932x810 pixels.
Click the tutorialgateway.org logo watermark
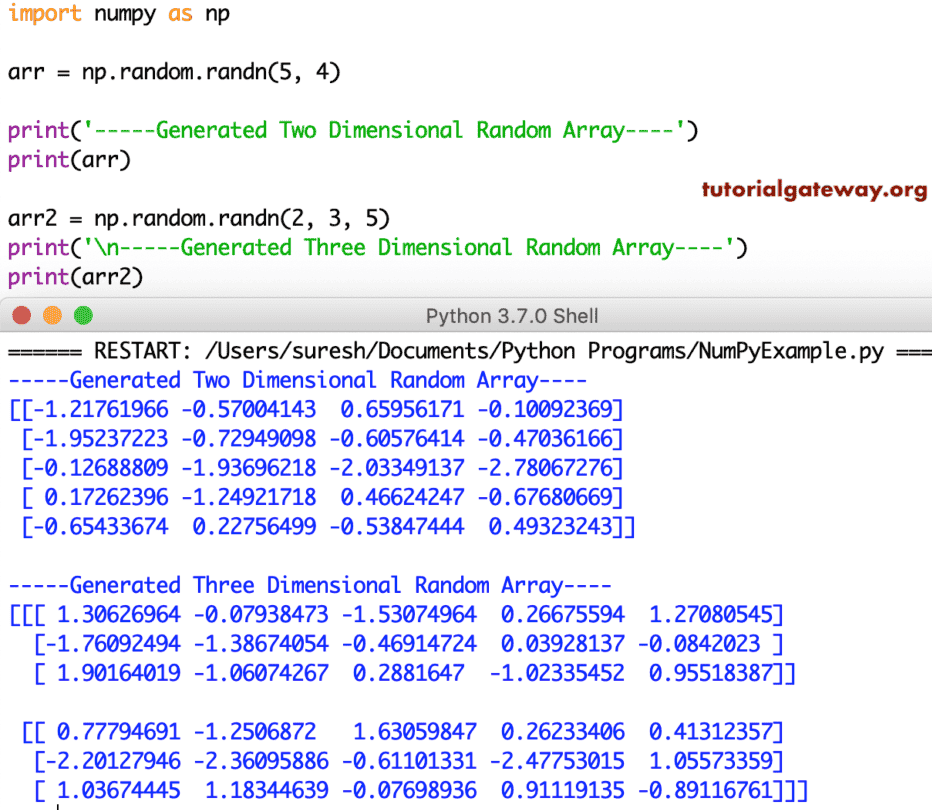click(x=815, y=188)
